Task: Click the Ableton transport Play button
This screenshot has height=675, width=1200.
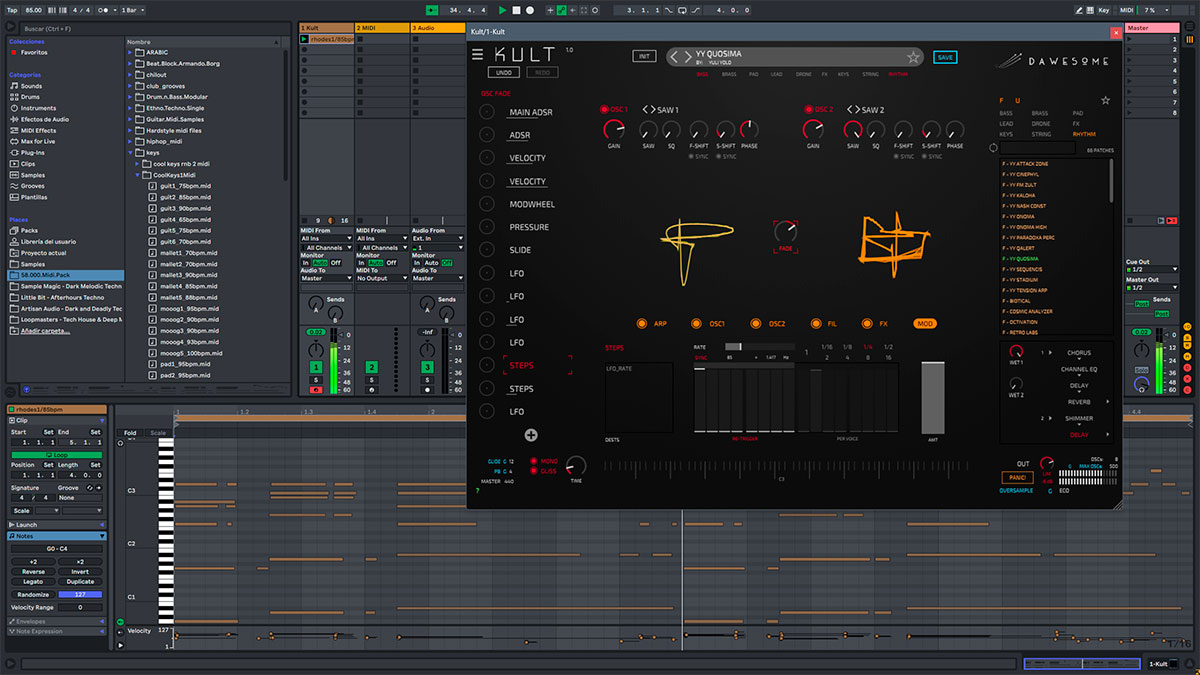Action: 504,9
